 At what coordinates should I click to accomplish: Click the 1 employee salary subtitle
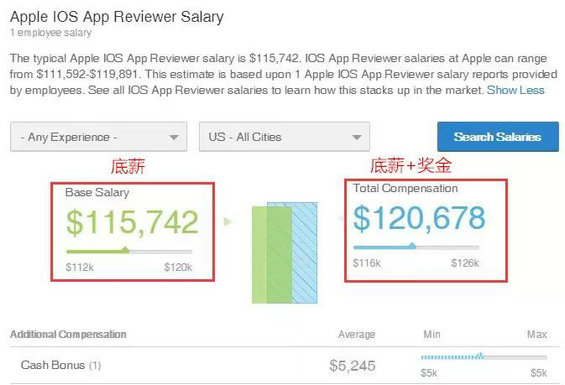point(50,33)
